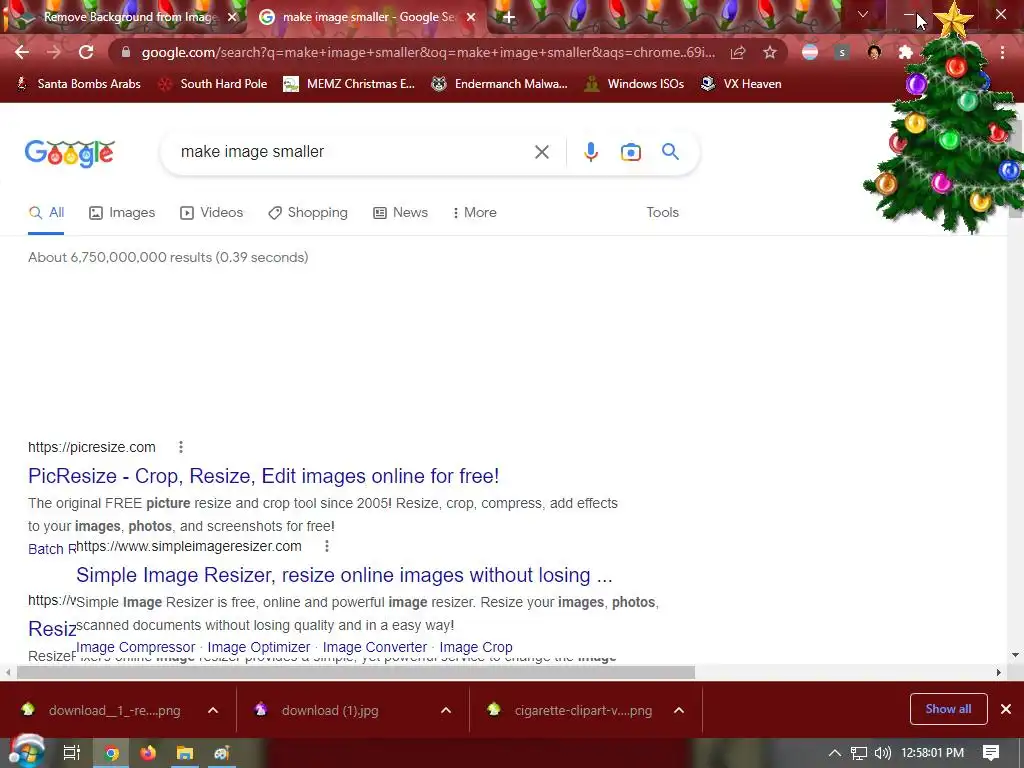Open the Chrome profile avatar
Image resolution: width=1024 pixels, height=768 pixels.
[x=874, y=52]
